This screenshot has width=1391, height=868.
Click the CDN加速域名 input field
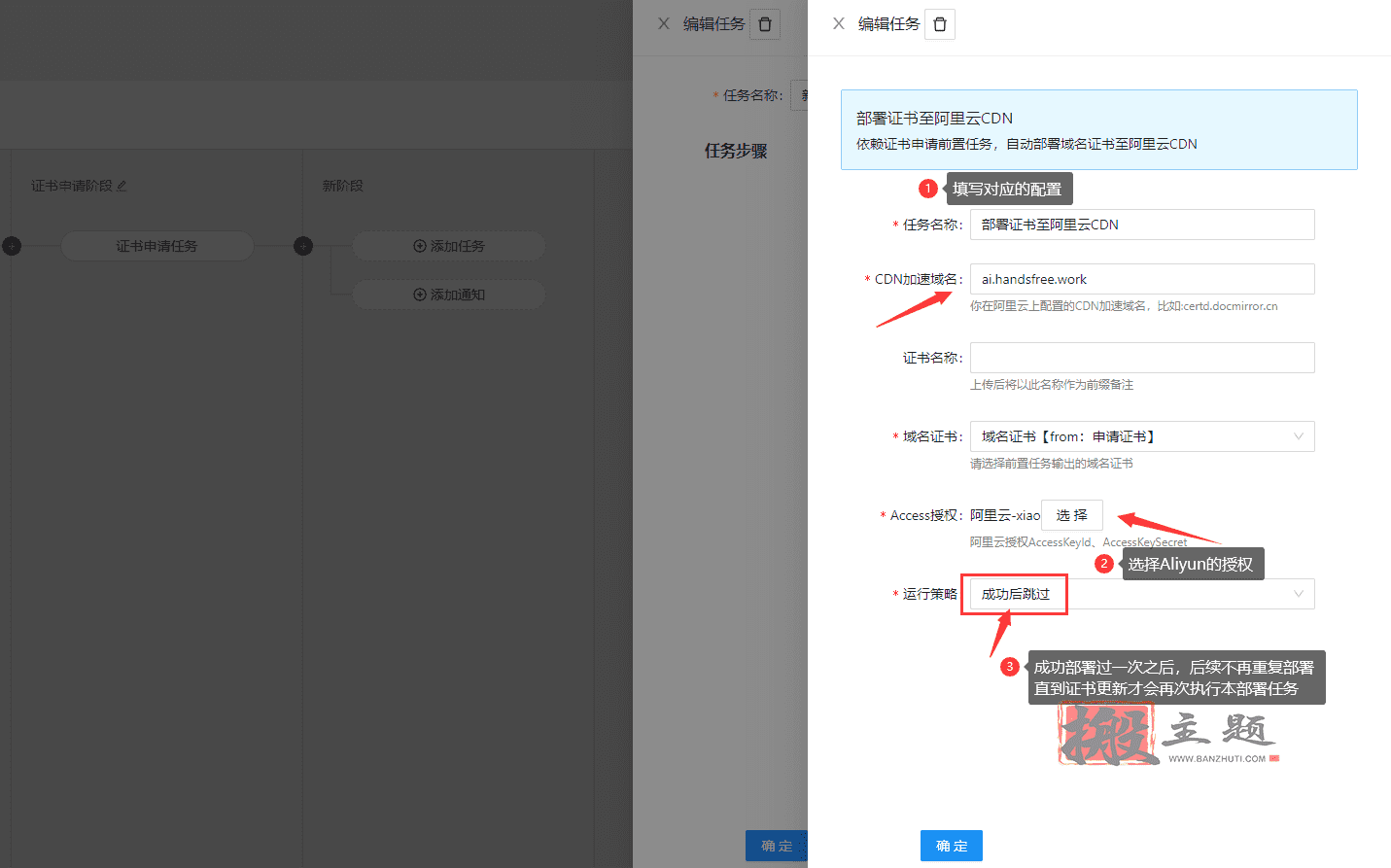tap(1142, 279)
